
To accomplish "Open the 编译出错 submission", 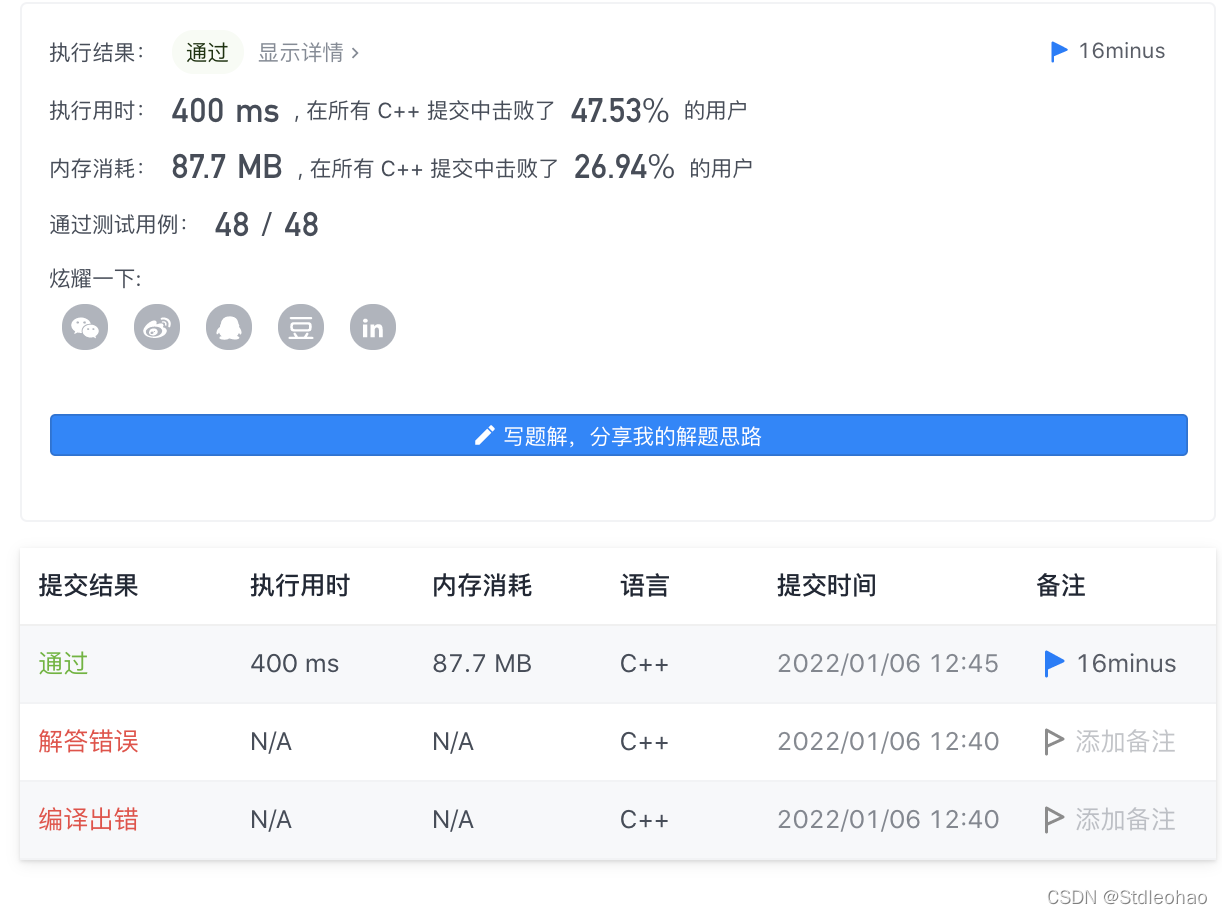I will [88, 819].
